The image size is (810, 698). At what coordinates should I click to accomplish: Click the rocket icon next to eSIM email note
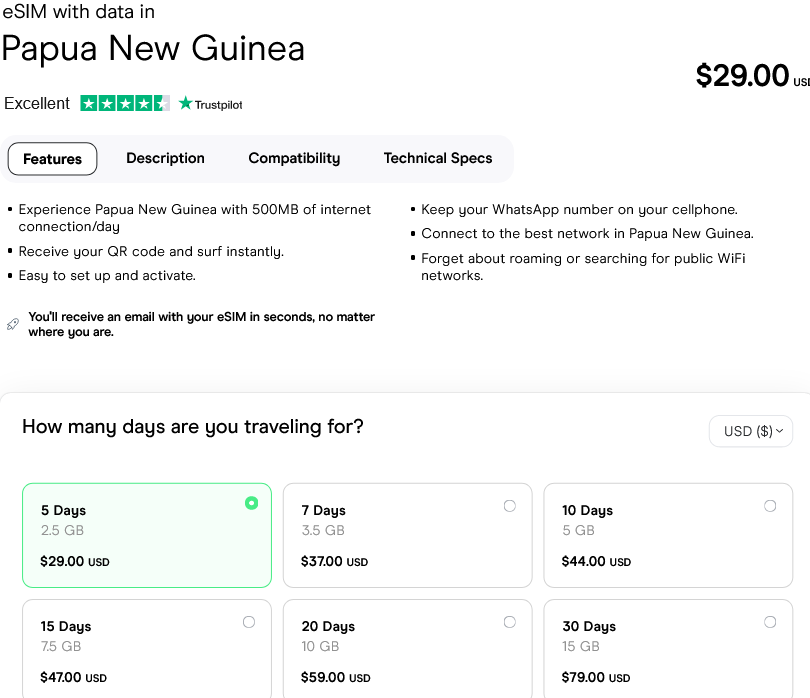click(x=12, y=324)
